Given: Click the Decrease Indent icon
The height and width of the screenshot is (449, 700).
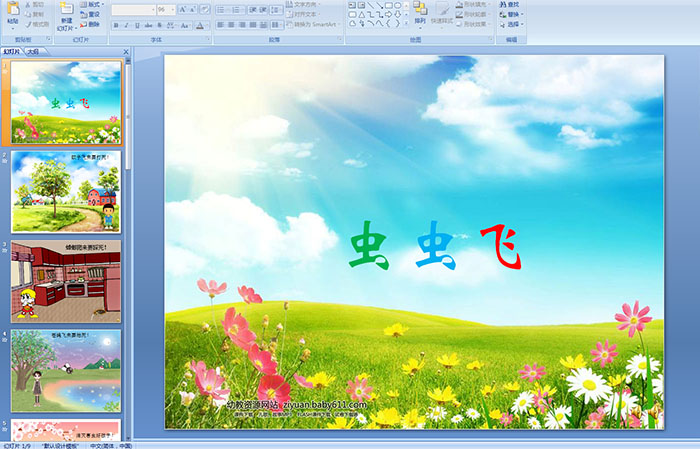Looking at the screenshot, I should (253, 9).
